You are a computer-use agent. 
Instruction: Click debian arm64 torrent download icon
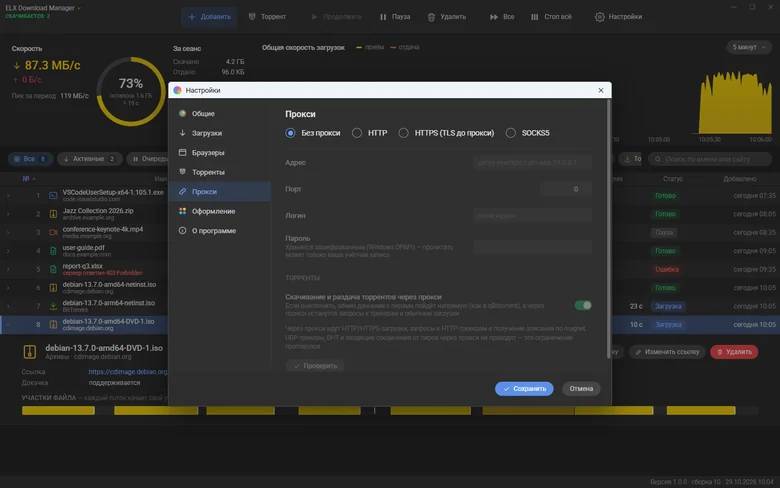click(x=53, y=306)
